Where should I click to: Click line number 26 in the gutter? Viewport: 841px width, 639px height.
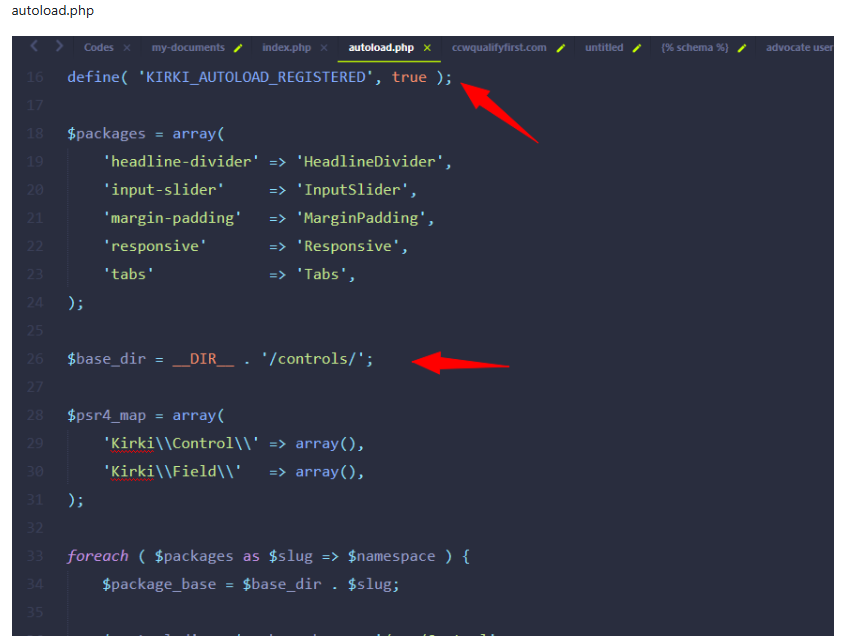point(35,358)
